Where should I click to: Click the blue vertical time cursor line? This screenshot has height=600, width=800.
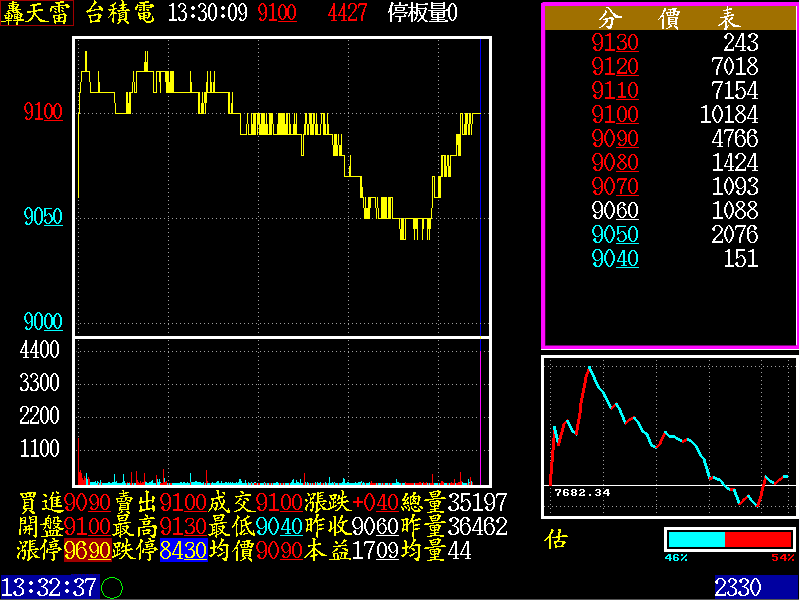[x=481, y=190]
